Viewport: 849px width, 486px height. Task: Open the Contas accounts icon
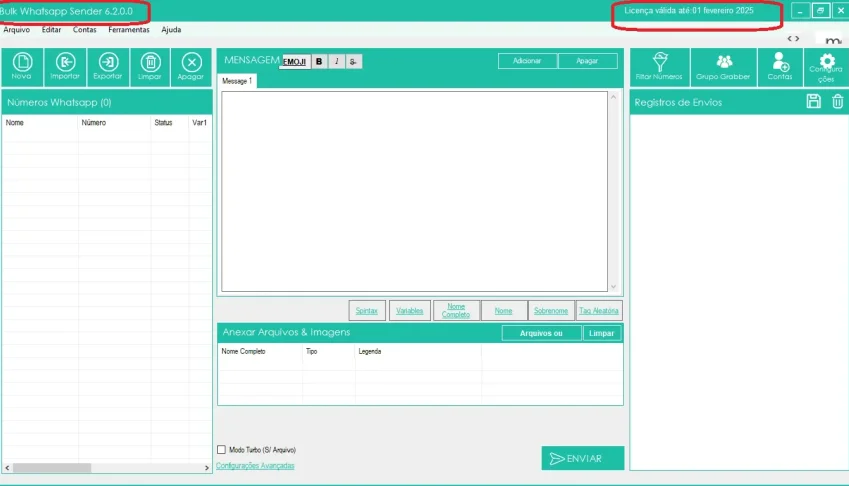(780, 67)
